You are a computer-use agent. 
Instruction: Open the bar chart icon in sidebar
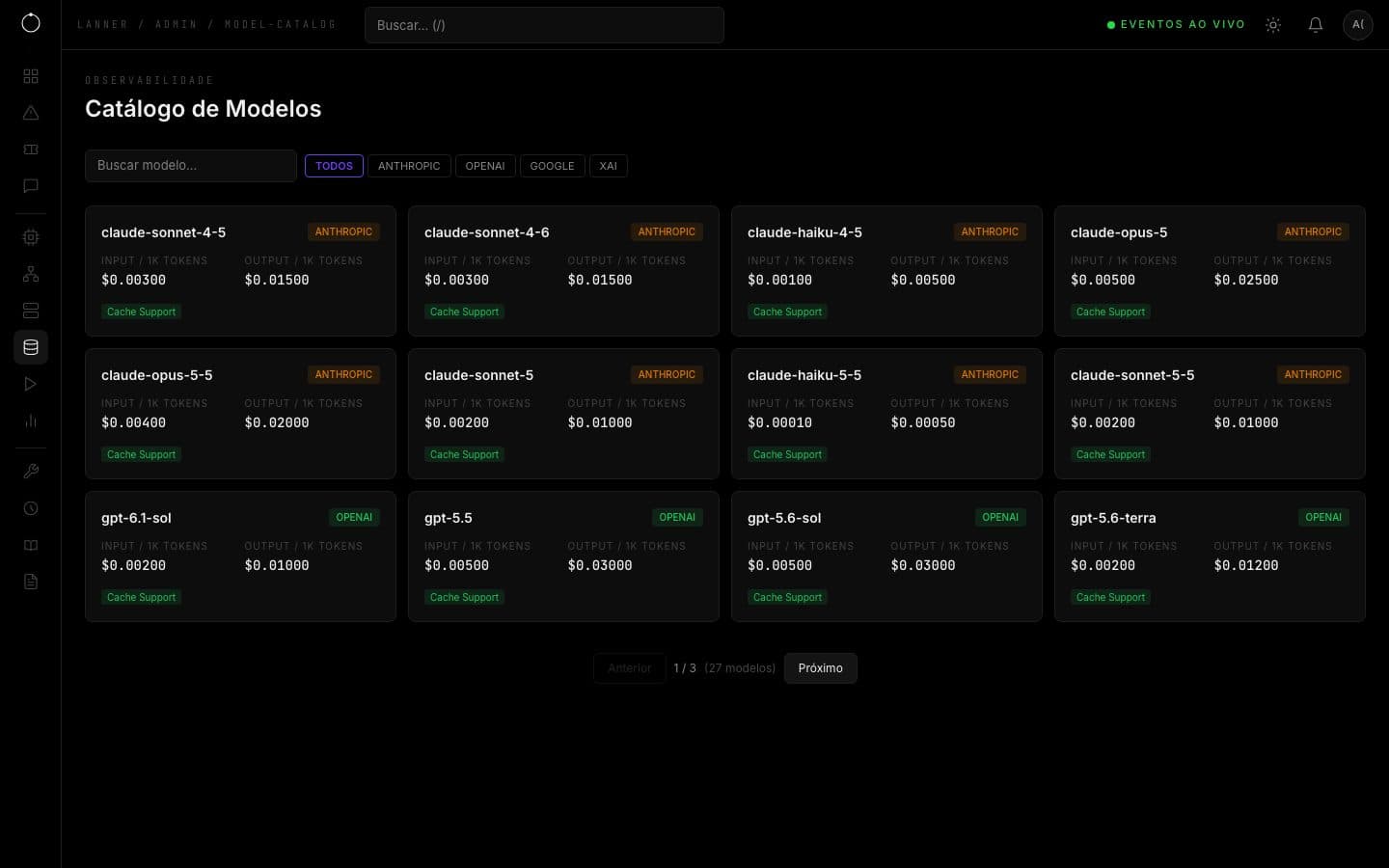tap(31, 420)
